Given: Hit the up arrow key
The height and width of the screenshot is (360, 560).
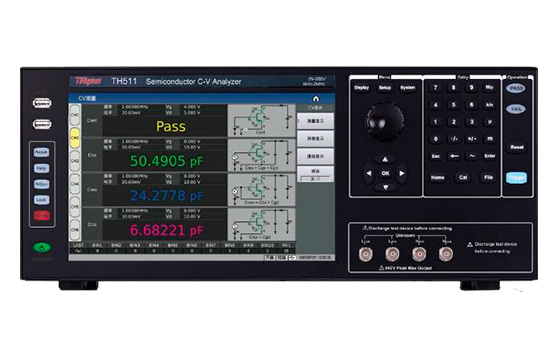Looking at the screenshot, I should (385, 159).
